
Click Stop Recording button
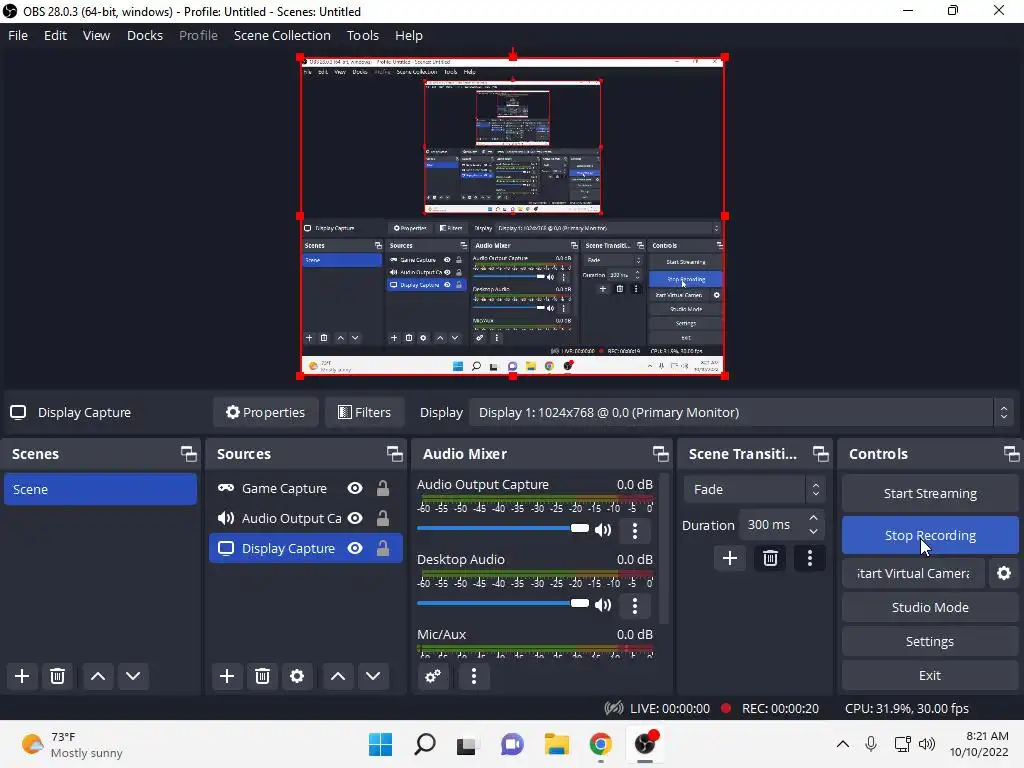(x=930, y=535)
